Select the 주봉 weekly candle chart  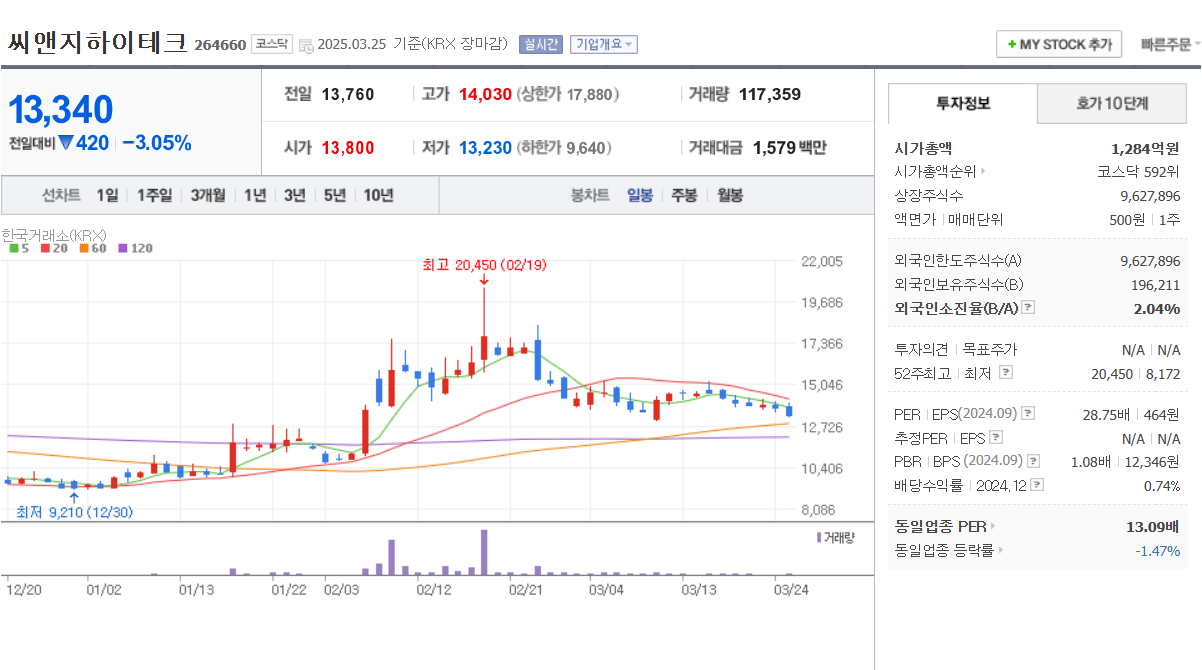[684, 196]
